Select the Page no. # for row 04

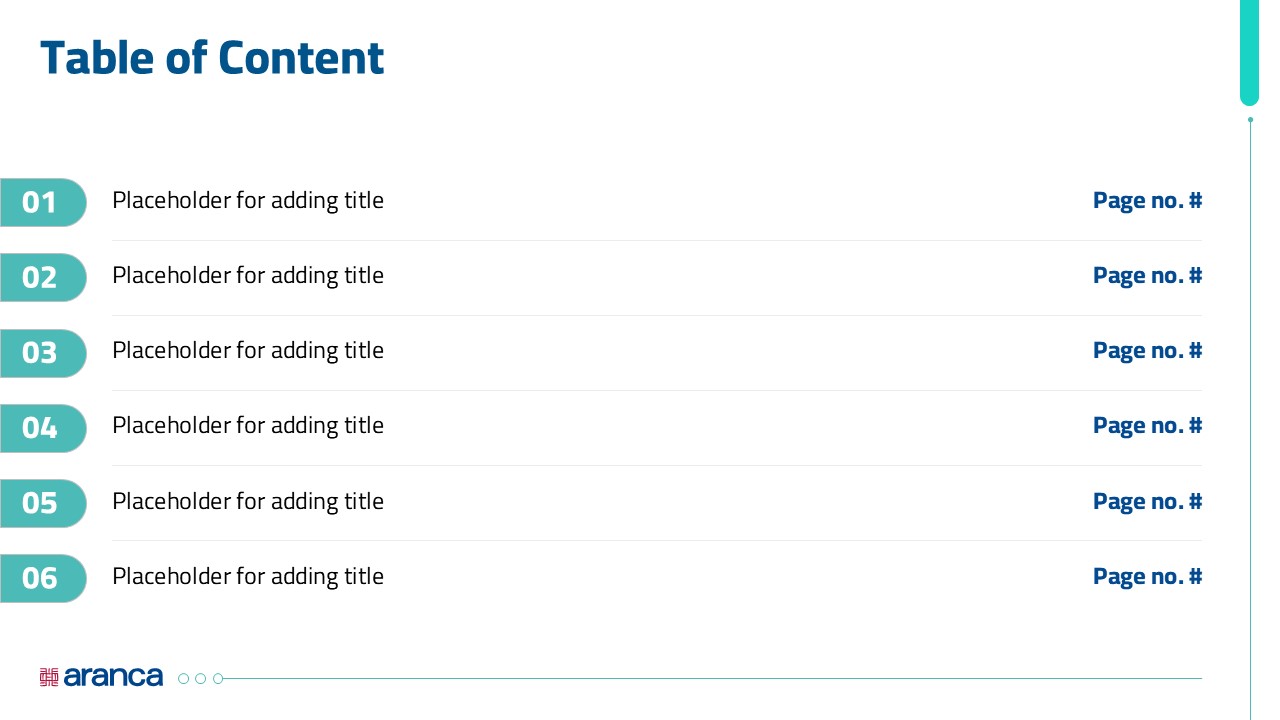tap(1147, 425)
